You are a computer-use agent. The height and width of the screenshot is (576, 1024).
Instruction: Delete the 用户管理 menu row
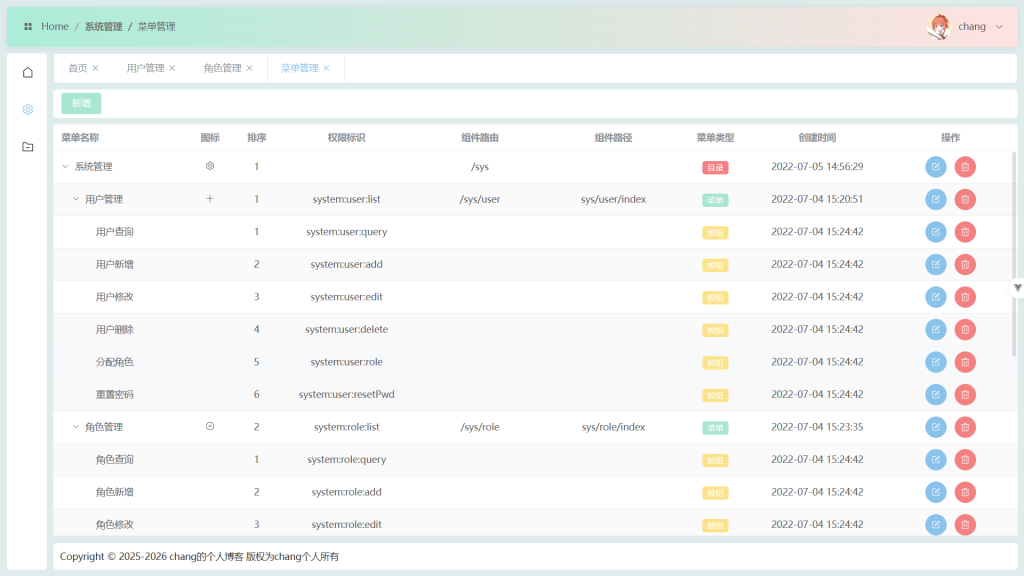point(964,199)
